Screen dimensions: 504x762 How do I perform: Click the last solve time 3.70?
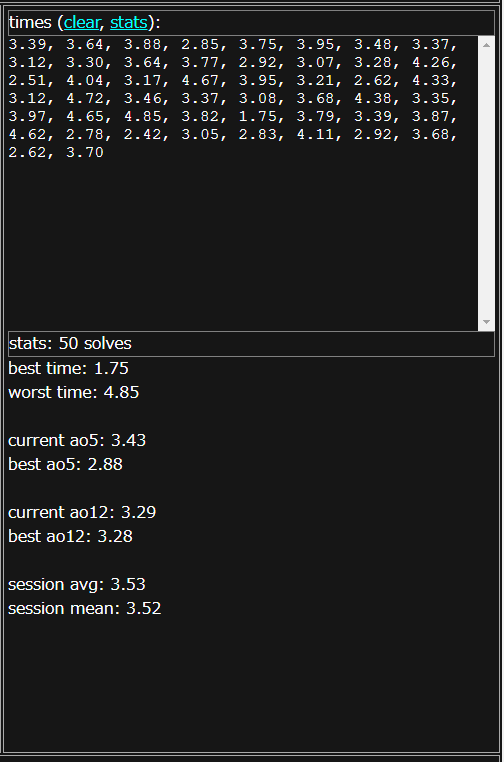(x=85, y=152)
